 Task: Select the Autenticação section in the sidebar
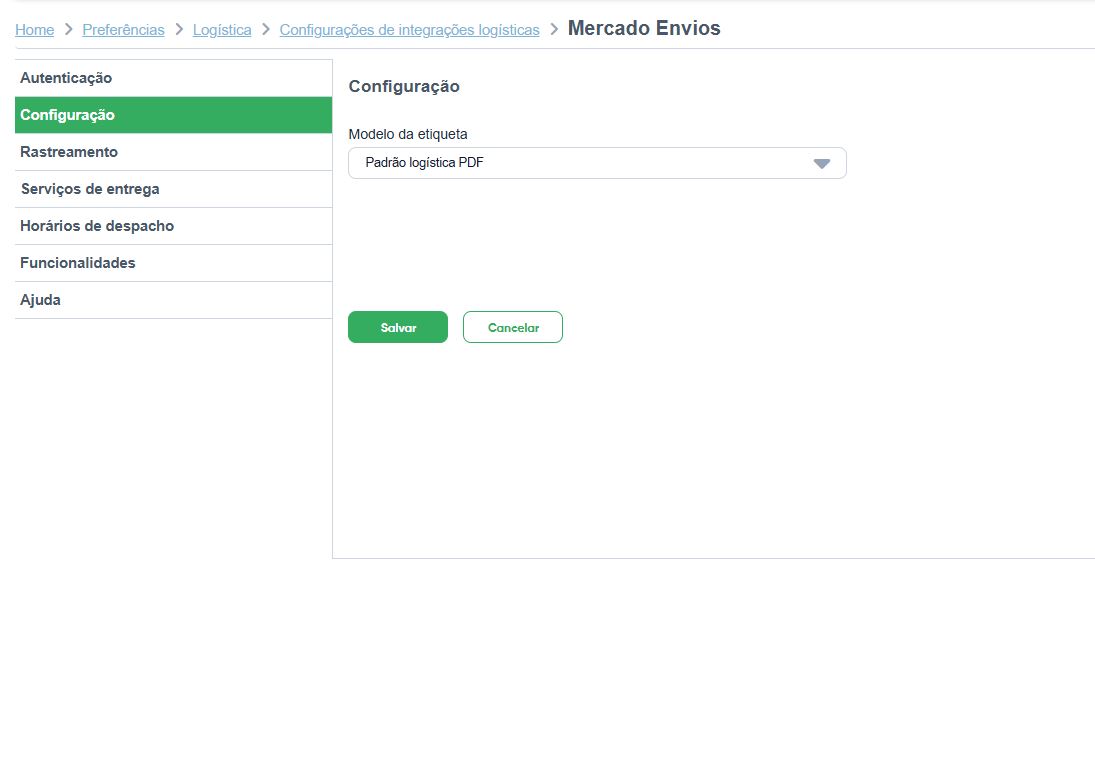[x=65, y=77]
